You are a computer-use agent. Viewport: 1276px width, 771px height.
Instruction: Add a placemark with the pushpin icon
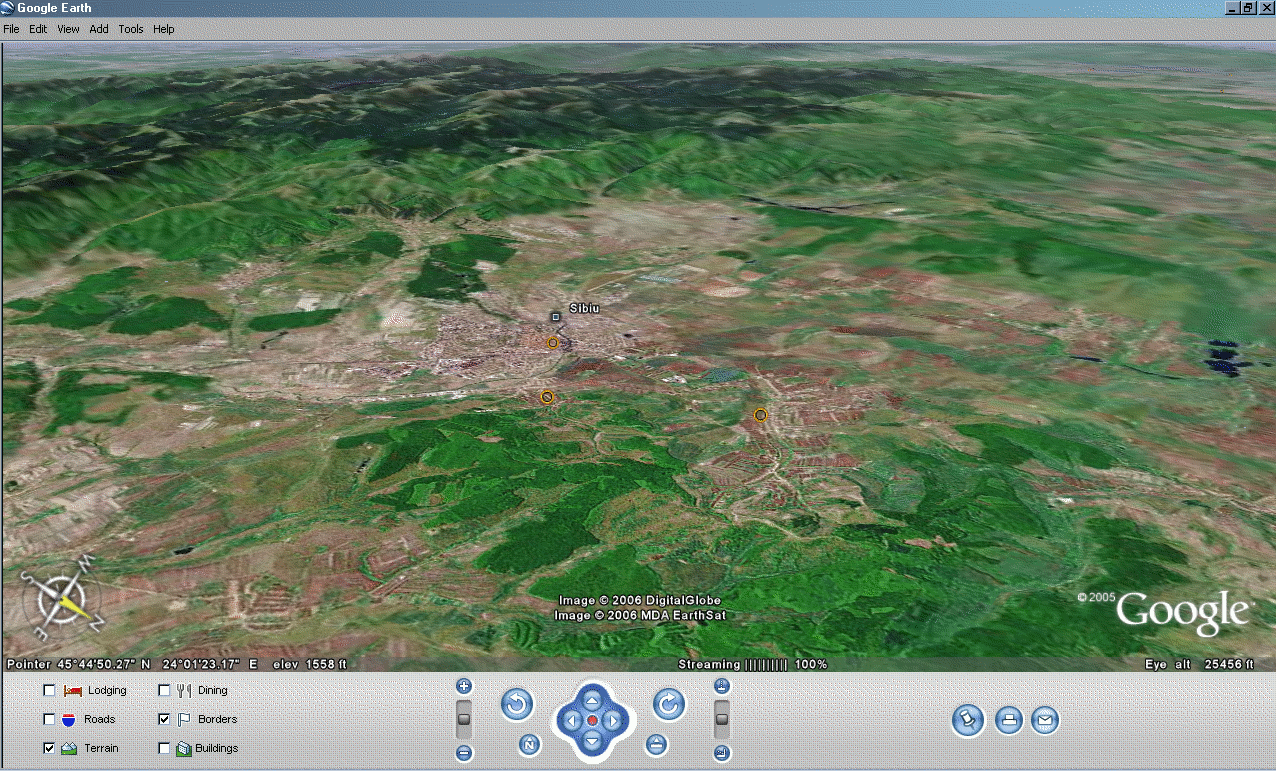pos(967,720)
